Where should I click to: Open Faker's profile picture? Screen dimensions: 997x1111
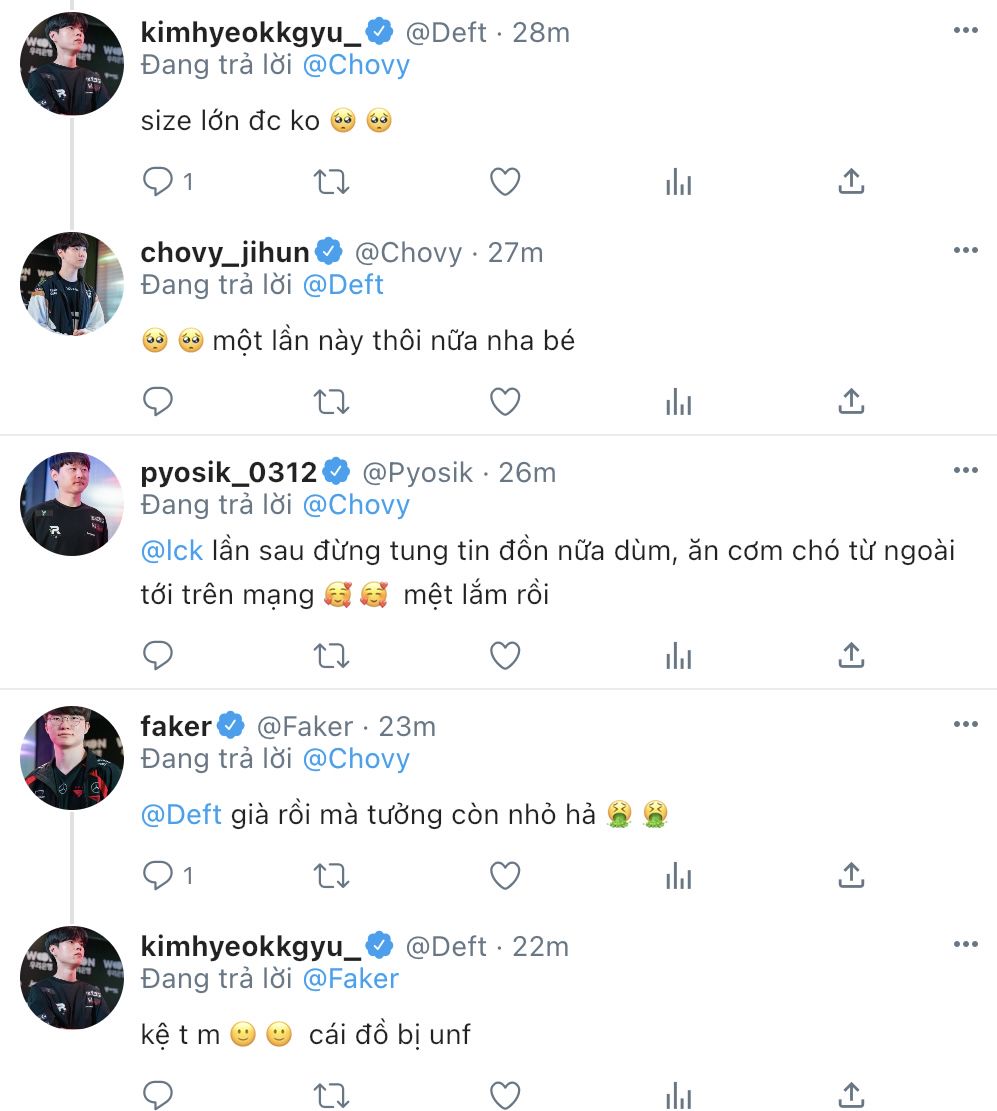tap(72, 757)
